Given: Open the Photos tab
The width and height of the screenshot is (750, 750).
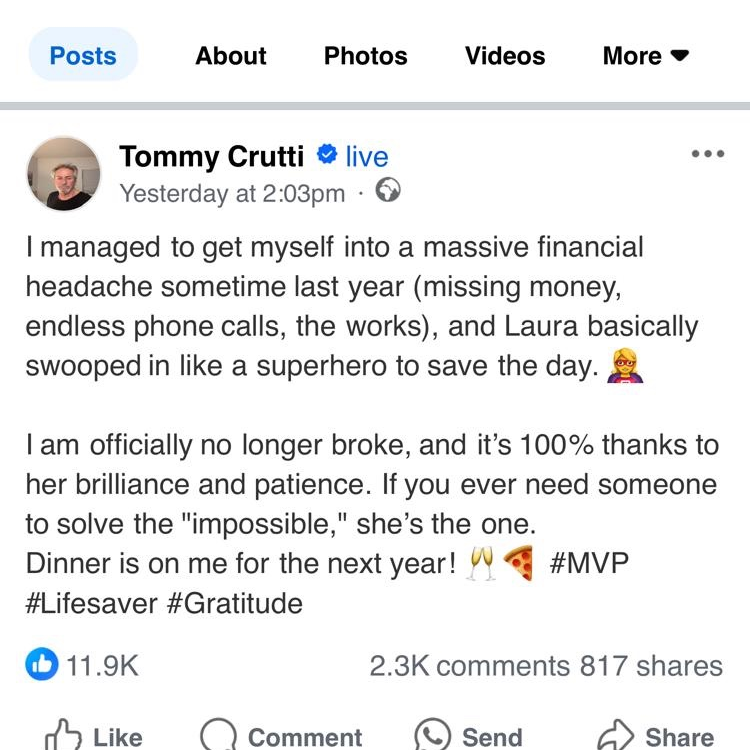Looking at the screenshot, I should click(365, 56).
